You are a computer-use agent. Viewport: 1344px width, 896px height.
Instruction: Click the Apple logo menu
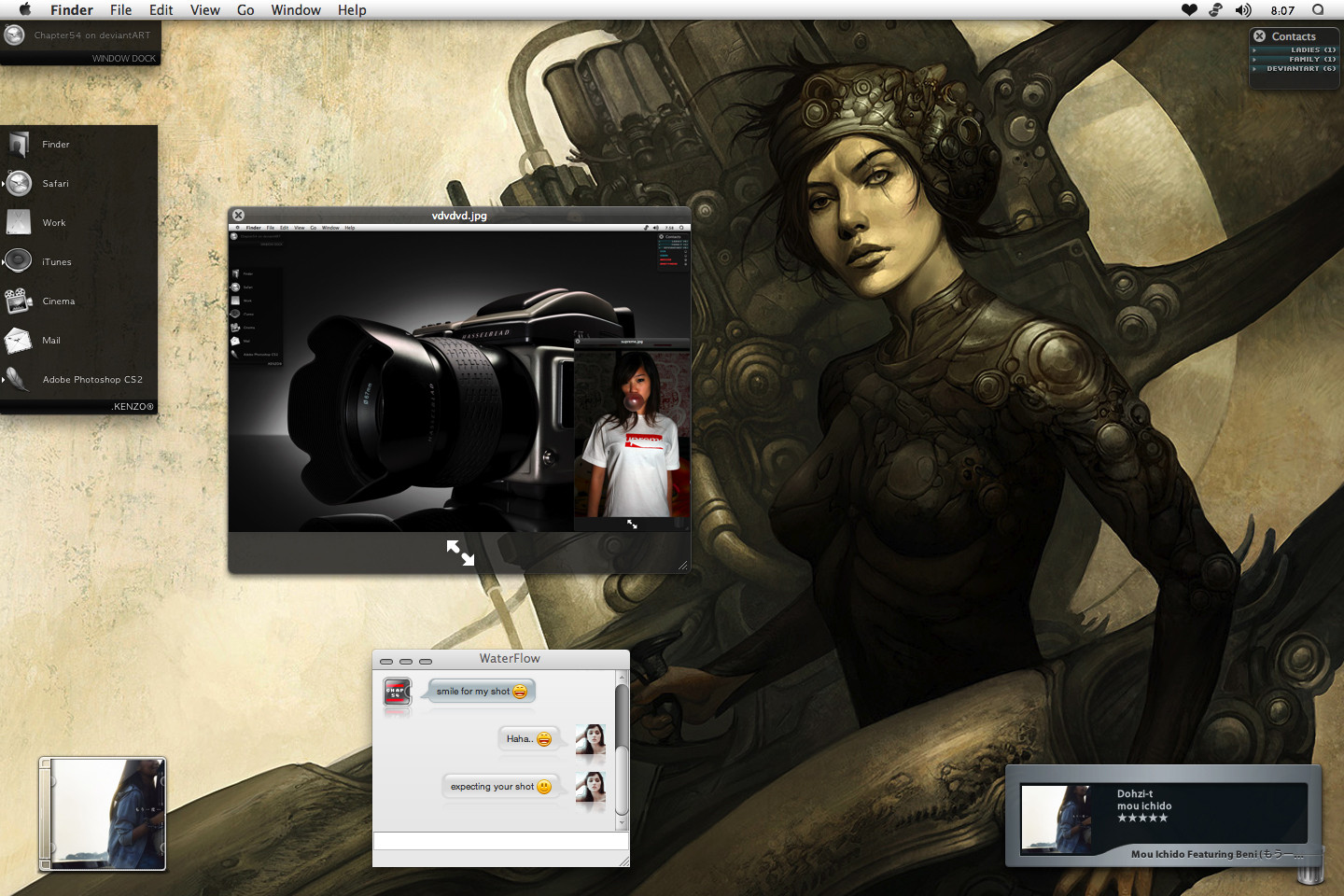(25, 9)
